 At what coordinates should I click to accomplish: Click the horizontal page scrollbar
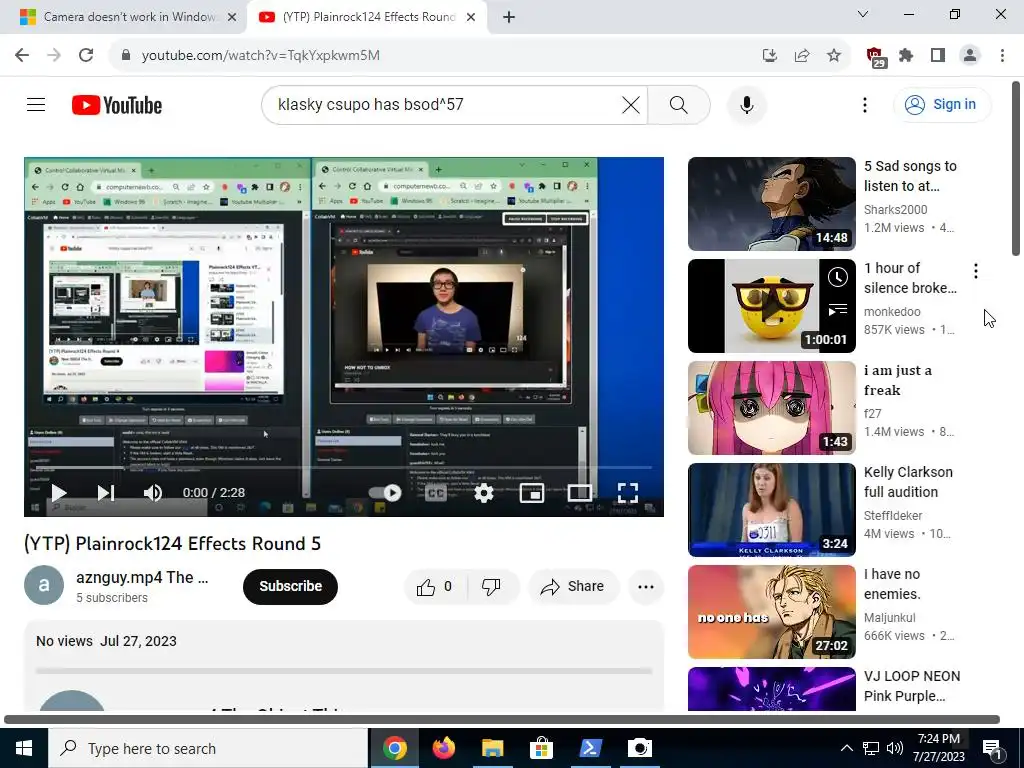502,719
